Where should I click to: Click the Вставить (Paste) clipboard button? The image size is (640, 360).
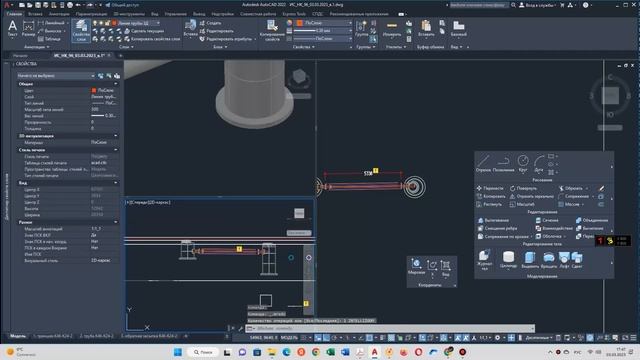point(426,29)
